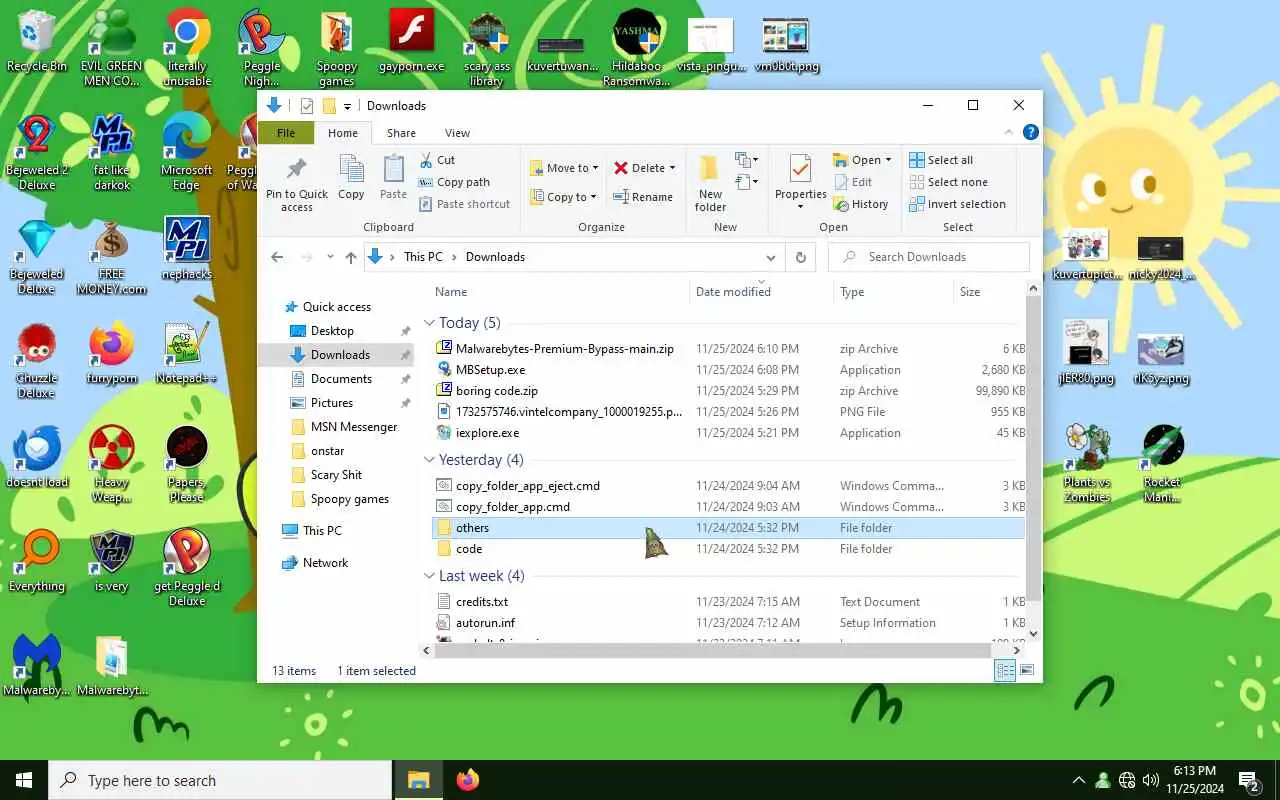
Task: Select This PC in navigation pane
Action: coord(322,531)
